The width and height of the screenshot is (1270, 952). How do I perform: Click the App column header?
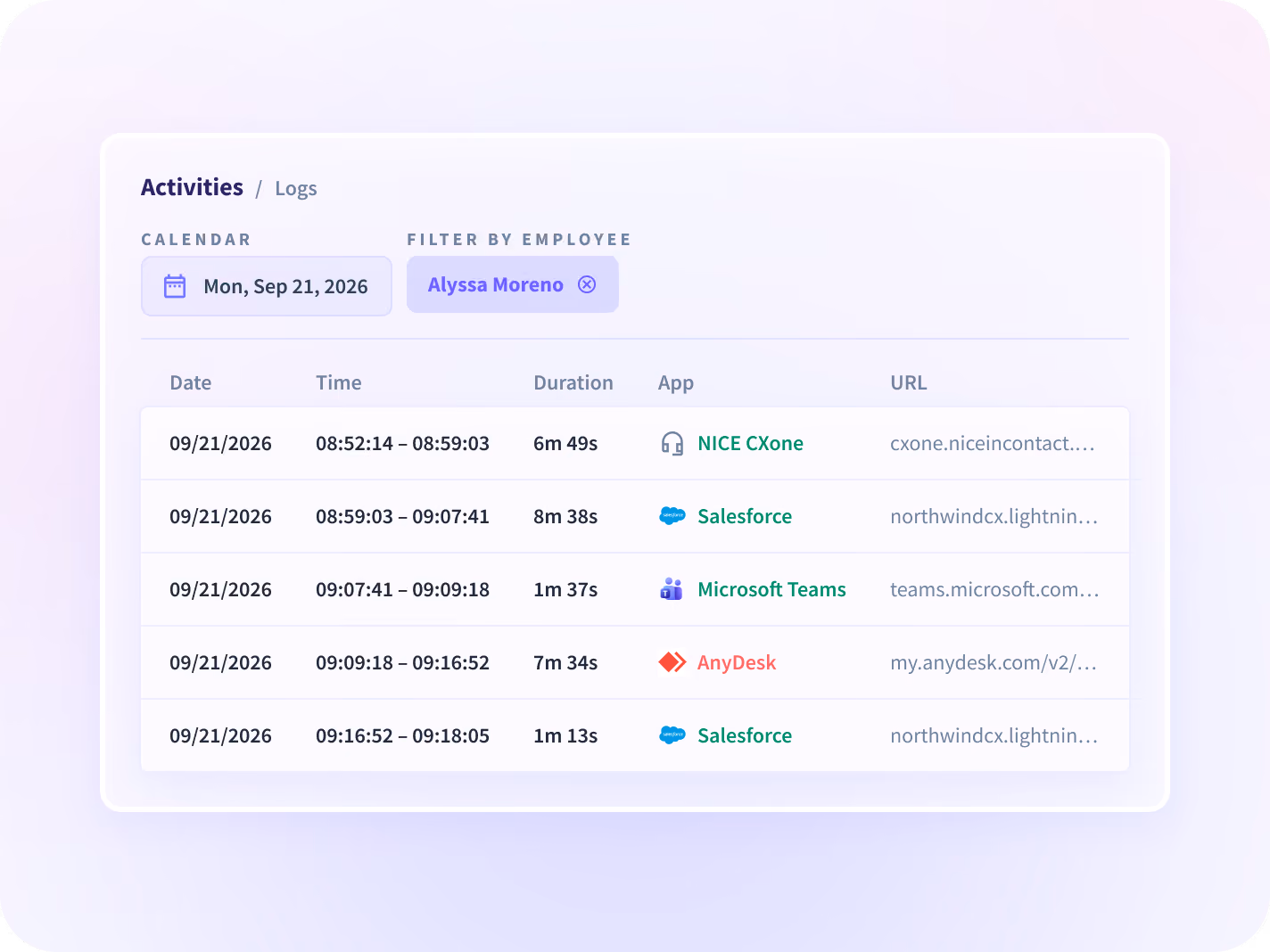(676, 383)
